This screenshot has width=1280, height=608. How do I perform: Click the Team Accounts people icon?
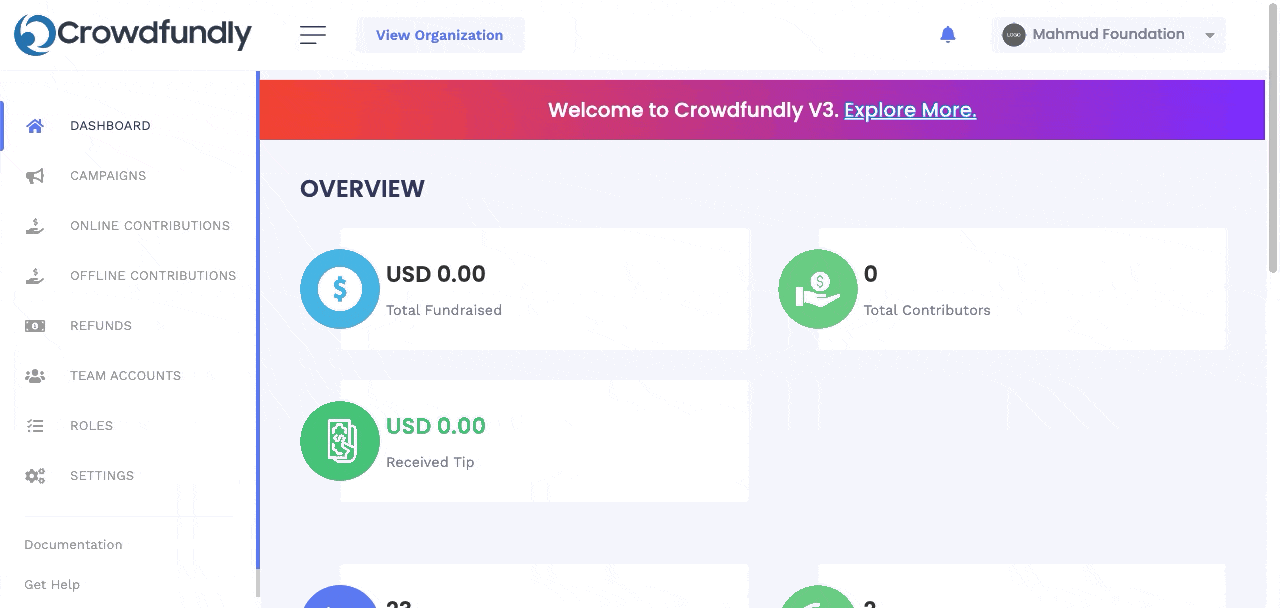click(x=35, y=376)
